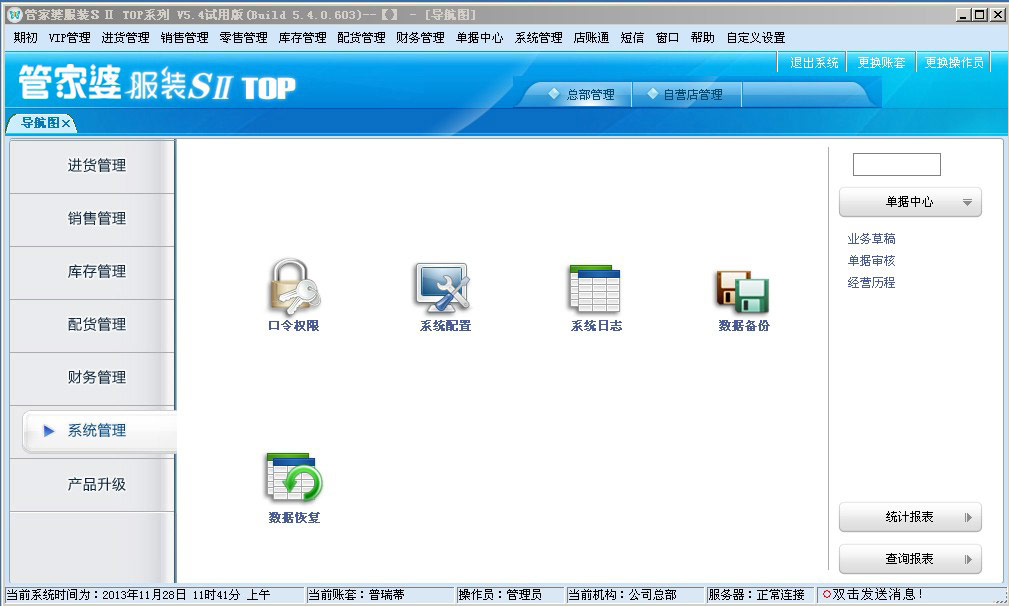Switch to the 自营店管理 tab
1009x606 pixels.
[686, 95]
